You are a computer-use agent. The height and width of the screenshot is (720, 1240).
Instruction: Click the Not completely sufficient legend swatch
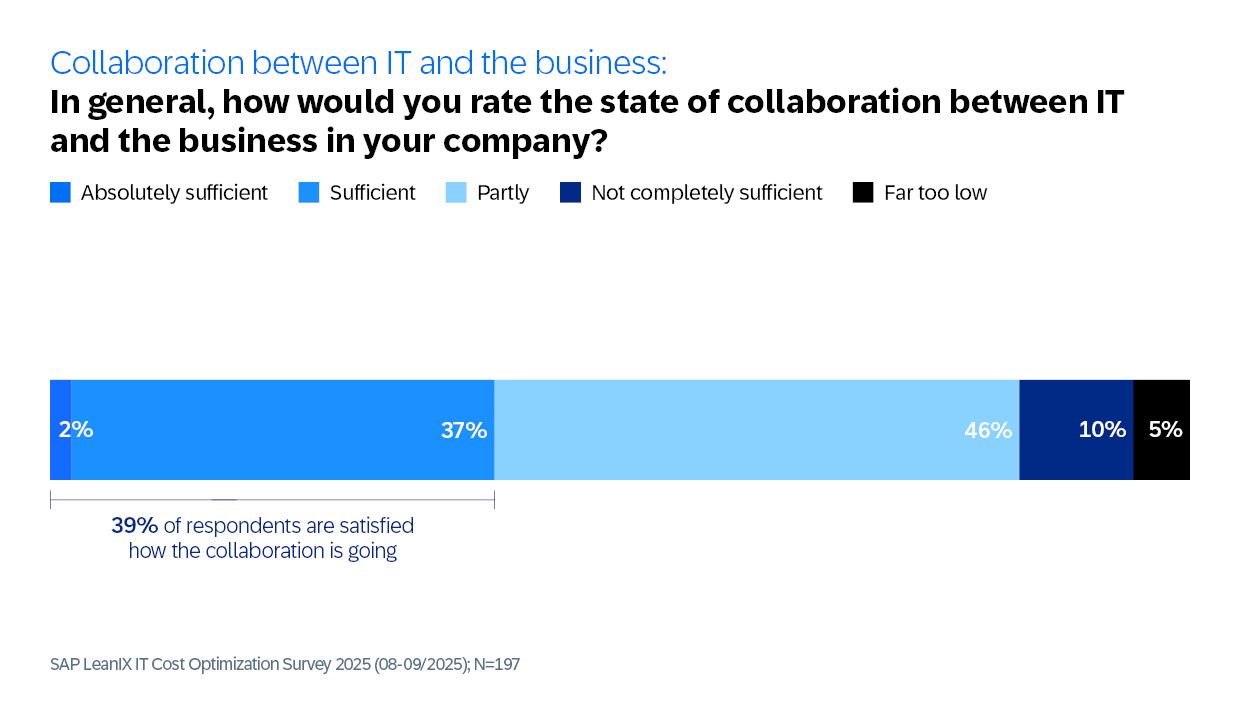571,193
